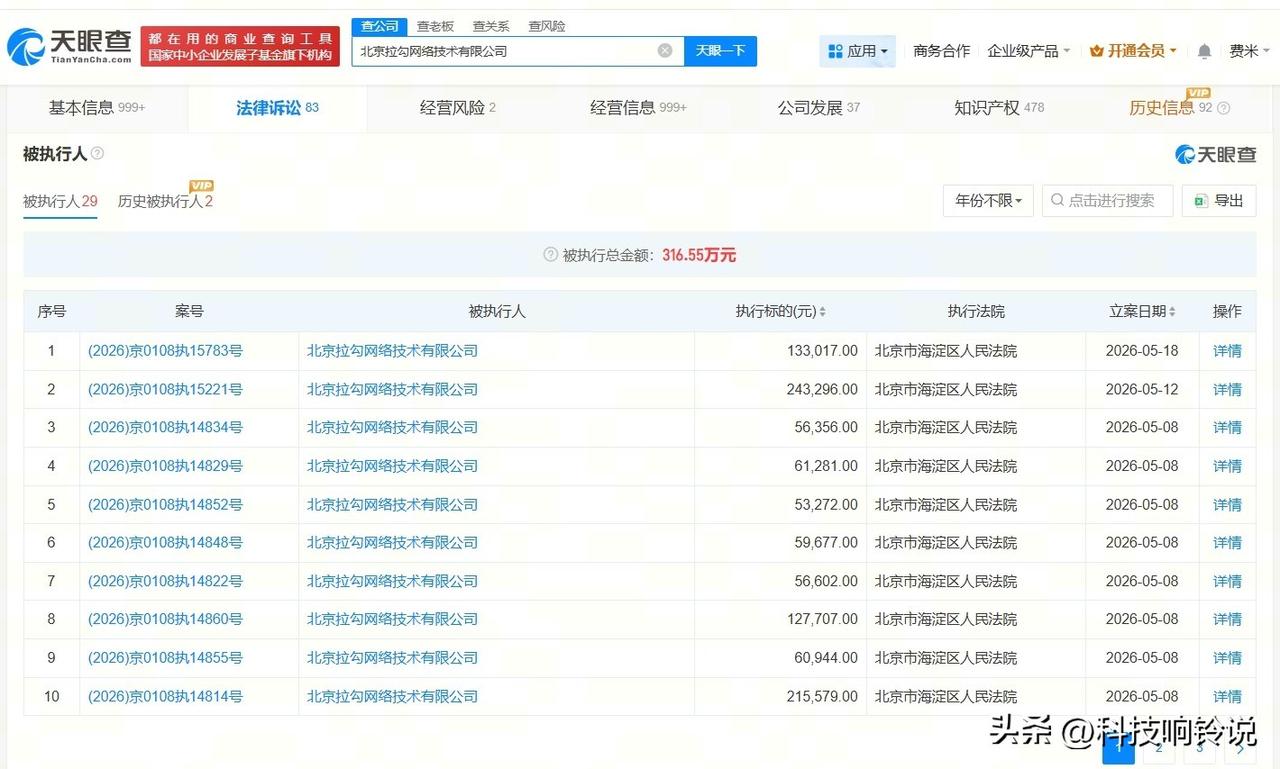Open the 开通会员 dropdown
The height and width of the screenshot is (769, 1280).
click(x=1133, y=51)
